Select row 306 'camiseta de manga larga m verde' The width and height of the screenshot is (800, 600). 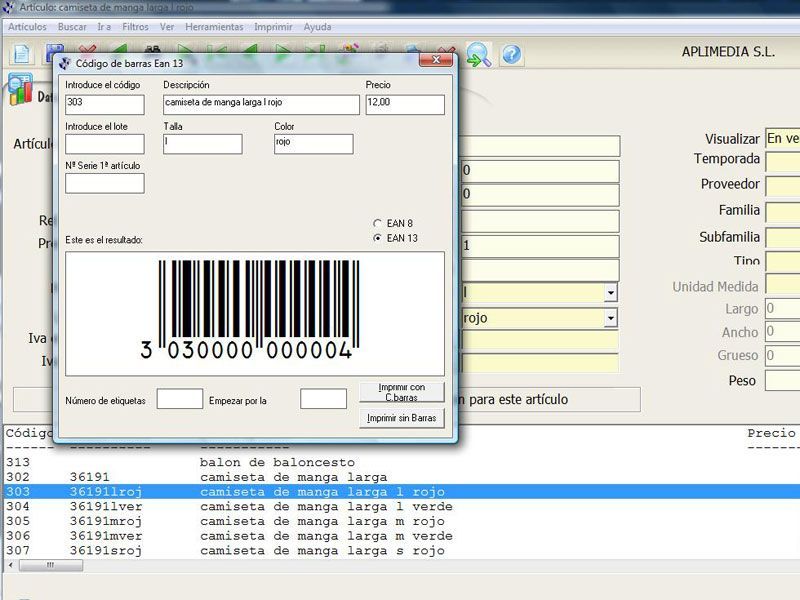click(400, 536)
